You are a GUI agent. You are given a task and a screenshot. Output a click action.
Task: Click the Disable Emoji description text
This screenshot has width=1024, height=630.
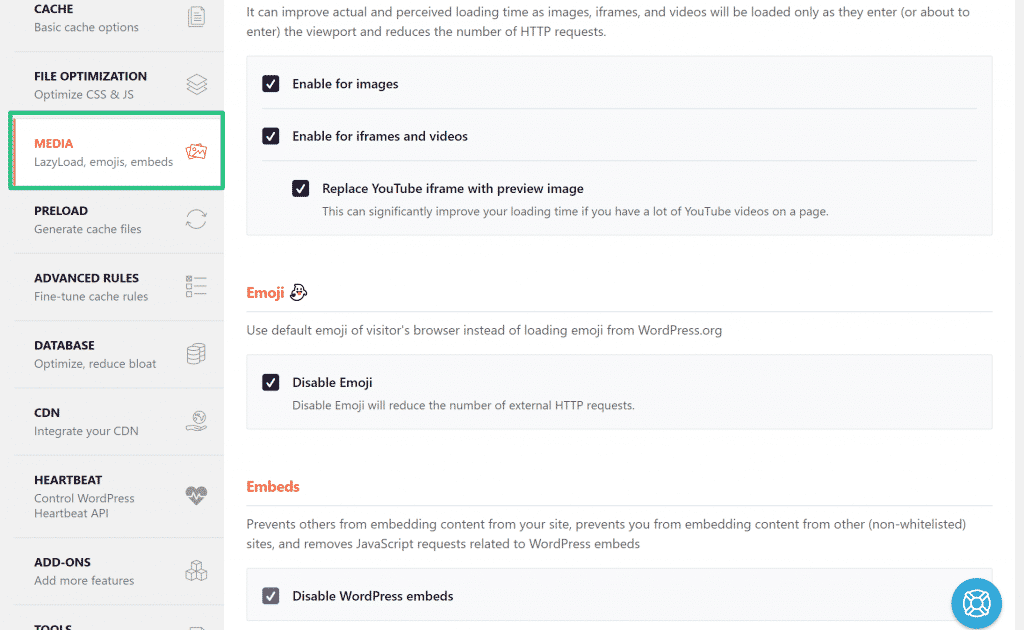coord(463,405)
